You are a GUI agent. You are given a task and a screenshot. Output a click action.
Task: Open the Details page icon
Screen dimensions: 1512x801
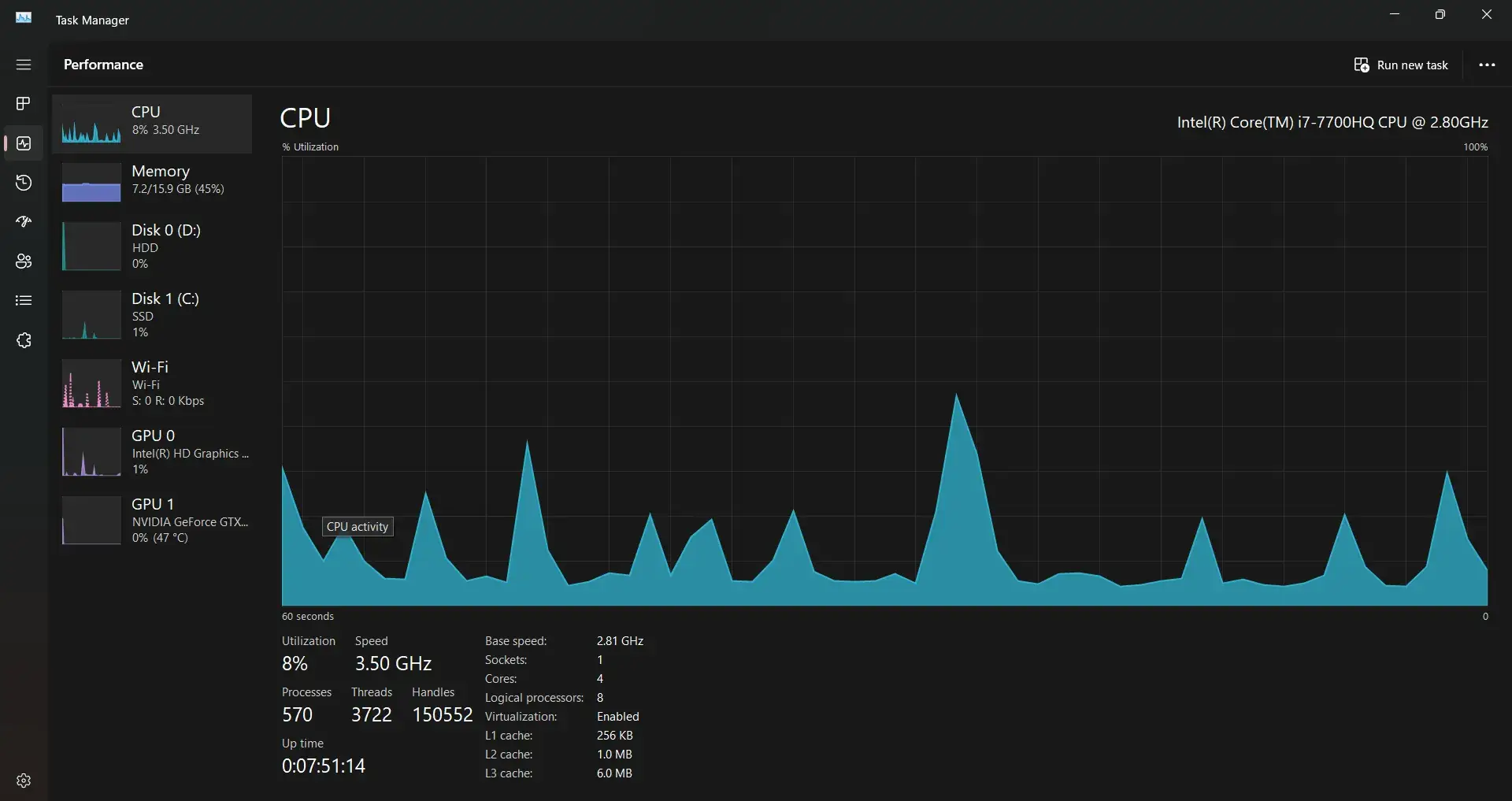(x=24, y=301)
